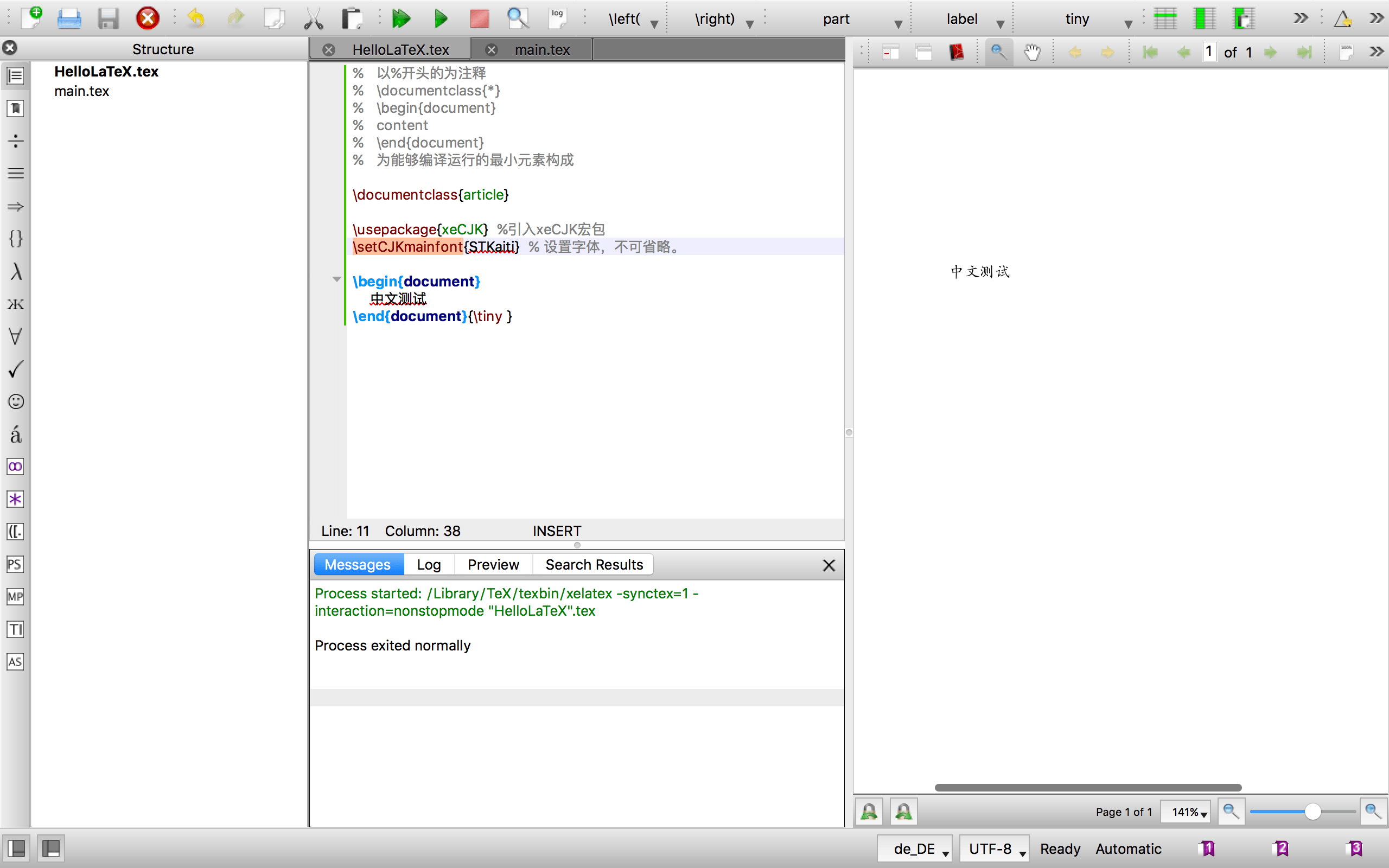Open PSTricks commands panel (PS icon)
This screenshot has height=868, width=1389.
pos(16,564)
